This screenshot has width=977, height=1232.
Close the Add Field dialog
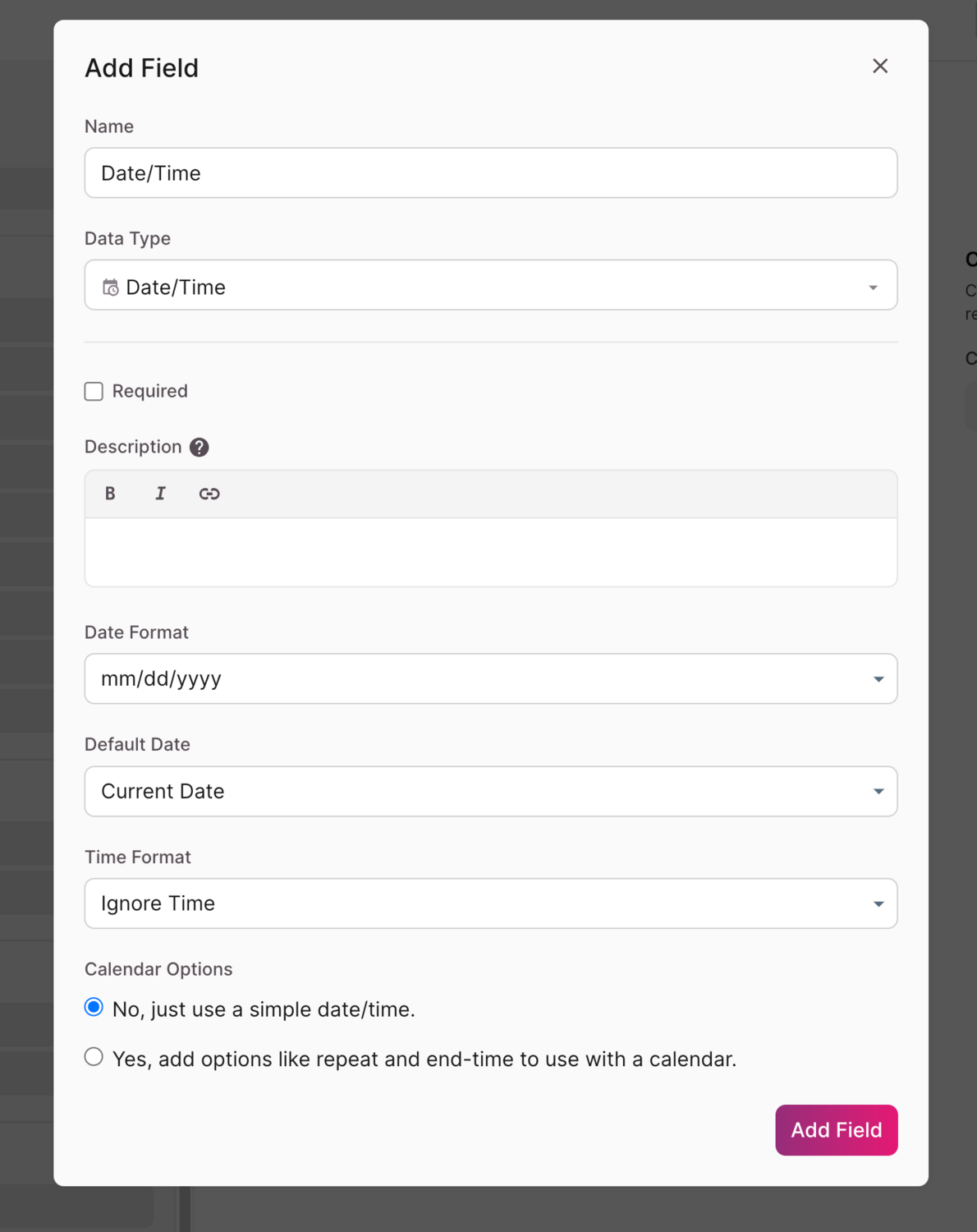tap(880, 67)
